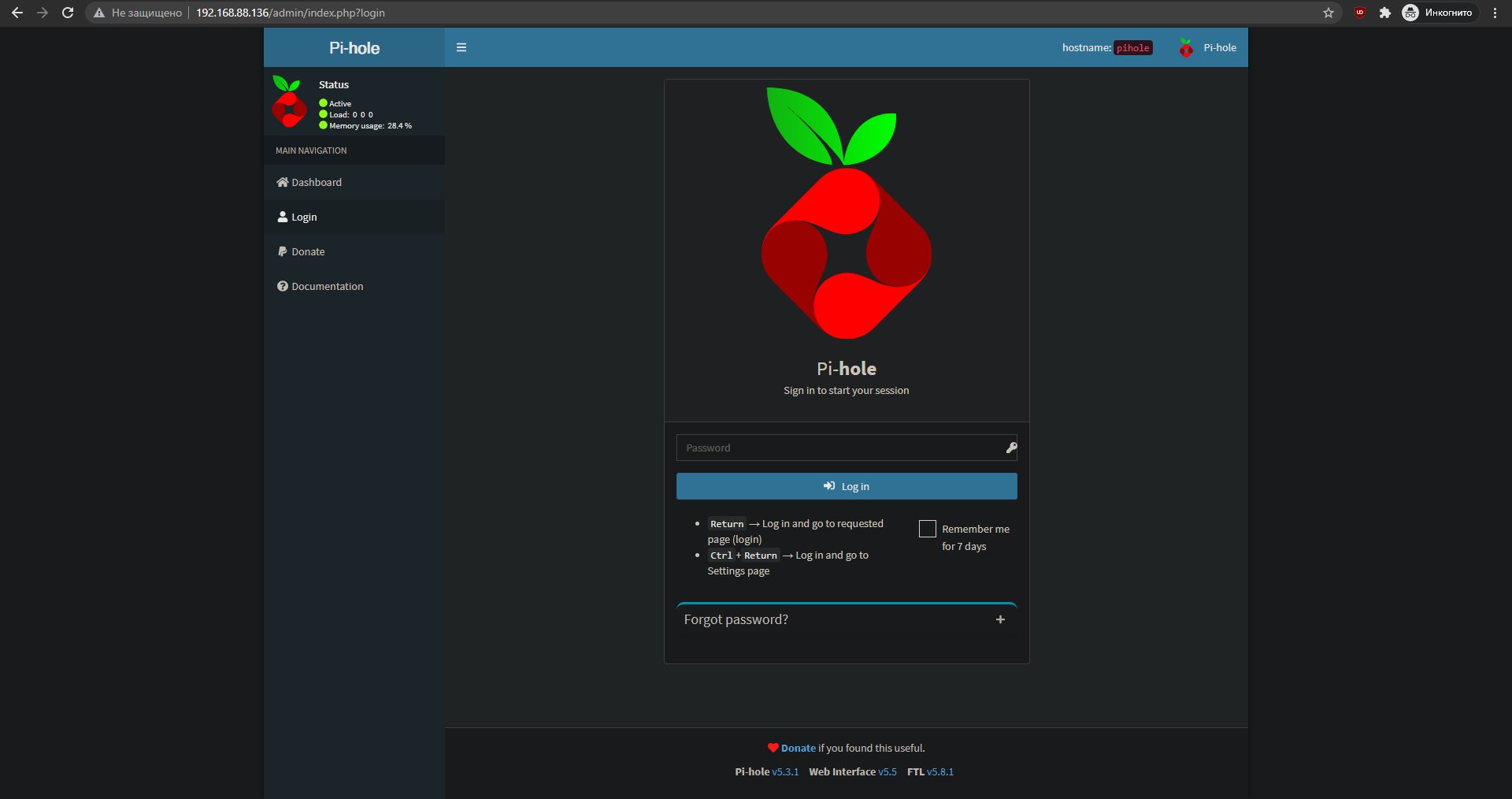This screenshot has width=1512, height=799.
Task: Click the Memory usage: 28.4 % status line
Action: (x=365, y=125)
